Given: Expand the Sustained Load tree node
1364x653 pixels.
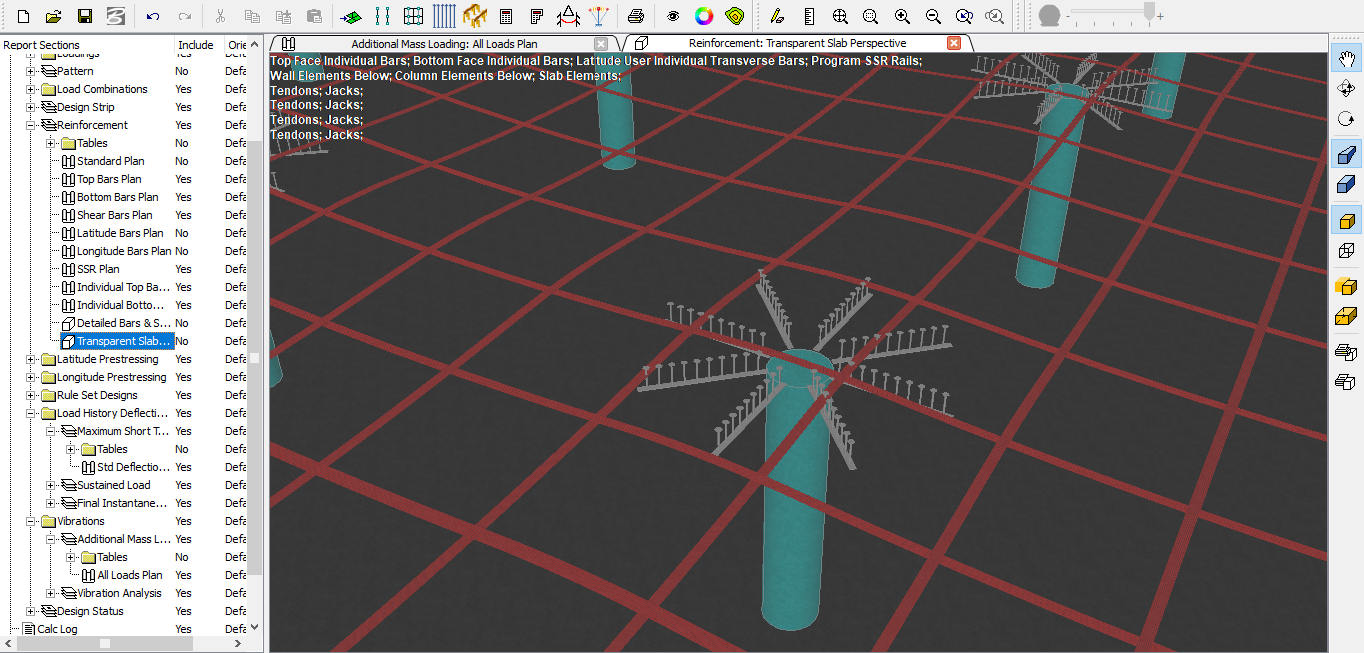Looking at the screenshot, I should pos(49,485).
